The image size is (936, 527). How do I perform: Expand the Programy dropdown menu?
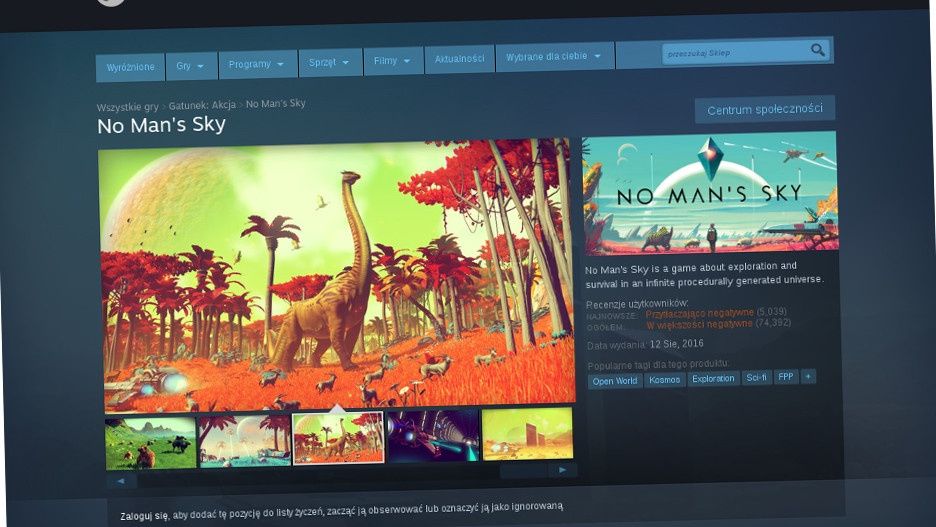(x=257, y=64)
